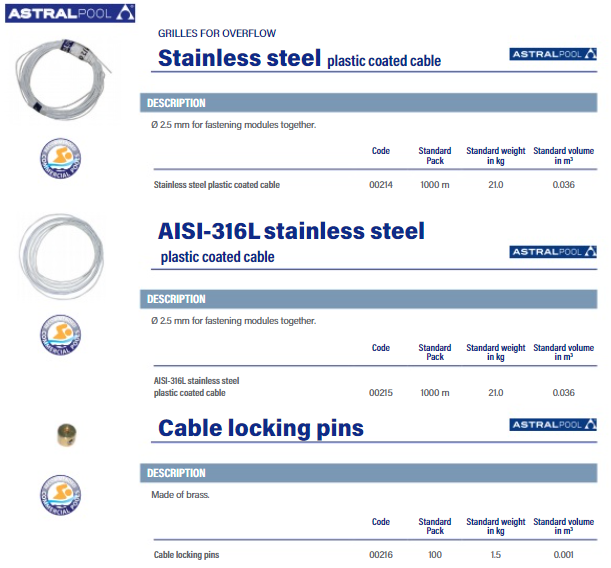Click 'Standard weight in kg' header in AISI-316L table
The width and height of the screenshot is (611, 568).
(496, 352)
